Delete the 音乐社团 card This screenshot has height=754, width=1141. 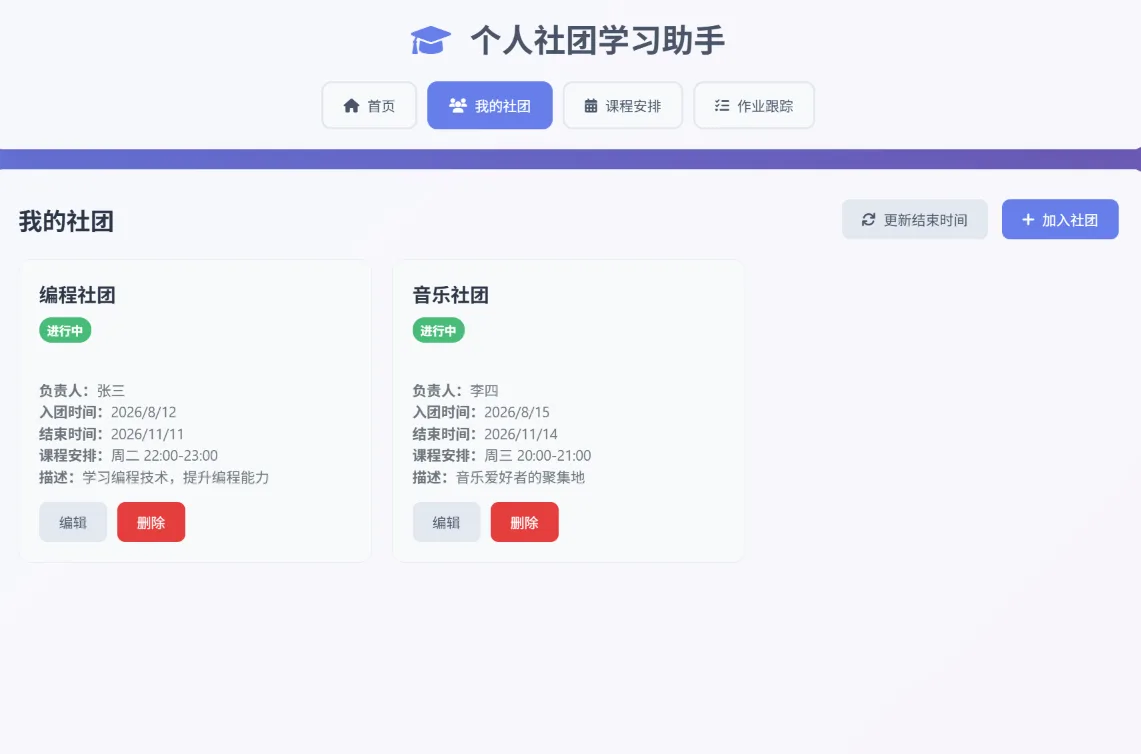coord(525,522)
